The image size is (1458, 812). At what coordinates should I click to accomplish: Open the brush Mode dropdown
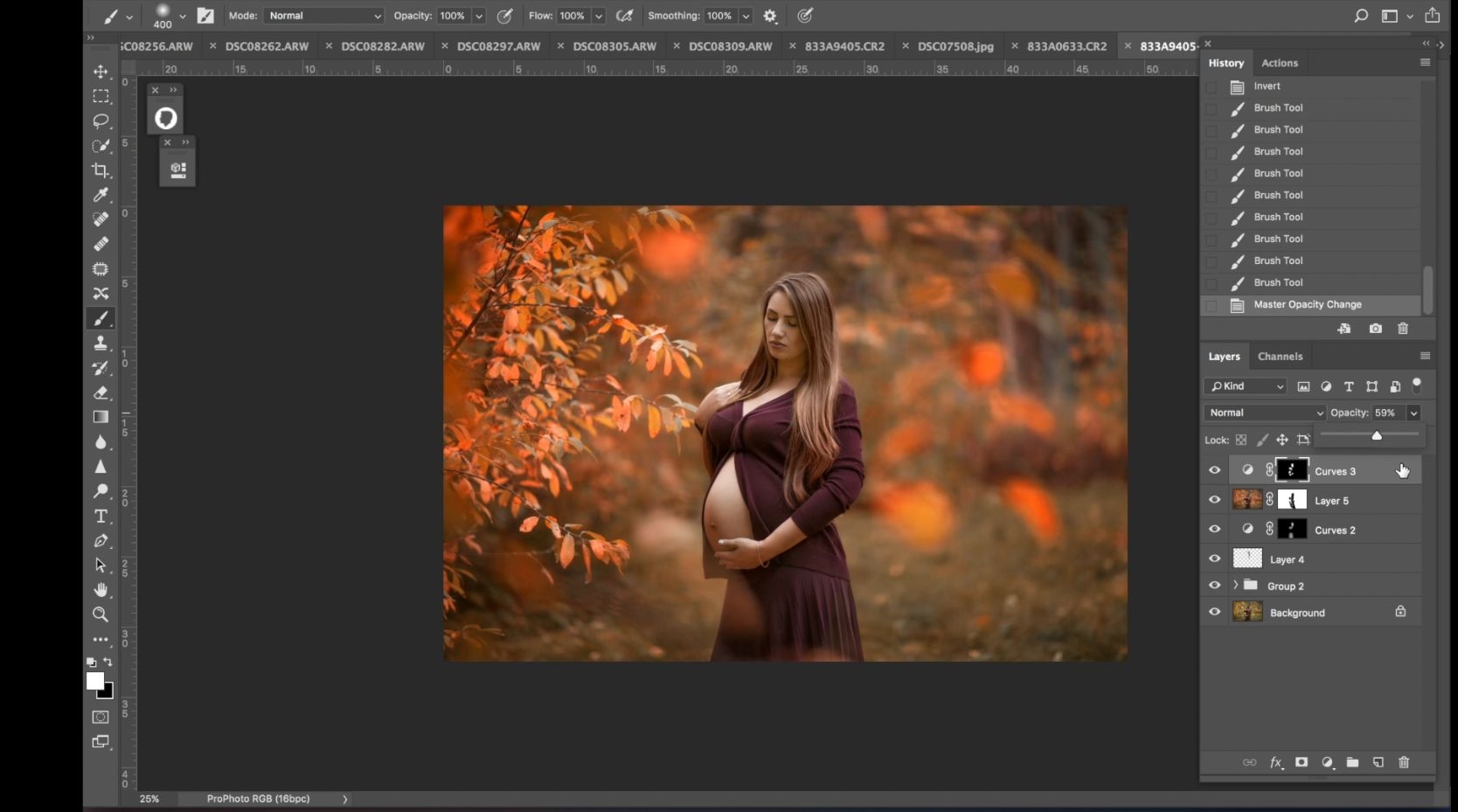[323, 16]
